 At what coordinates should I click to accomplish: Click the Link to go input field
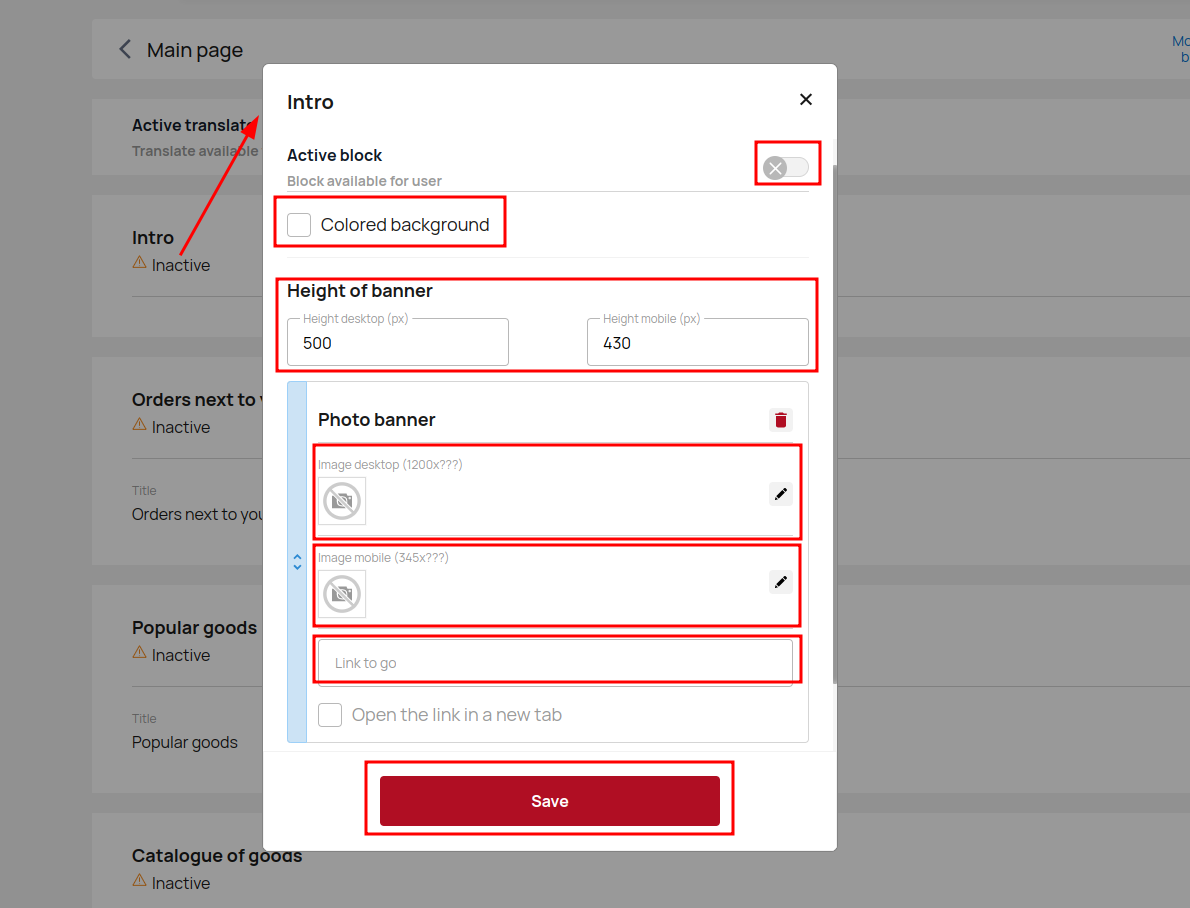pyautogui.click(x=555, y=663)
